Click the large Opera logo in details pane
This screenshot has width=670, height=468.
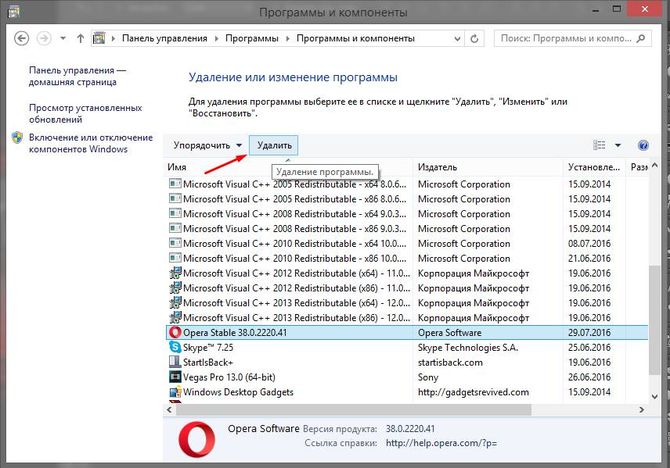pyautogui.click(x=197, y=439)
